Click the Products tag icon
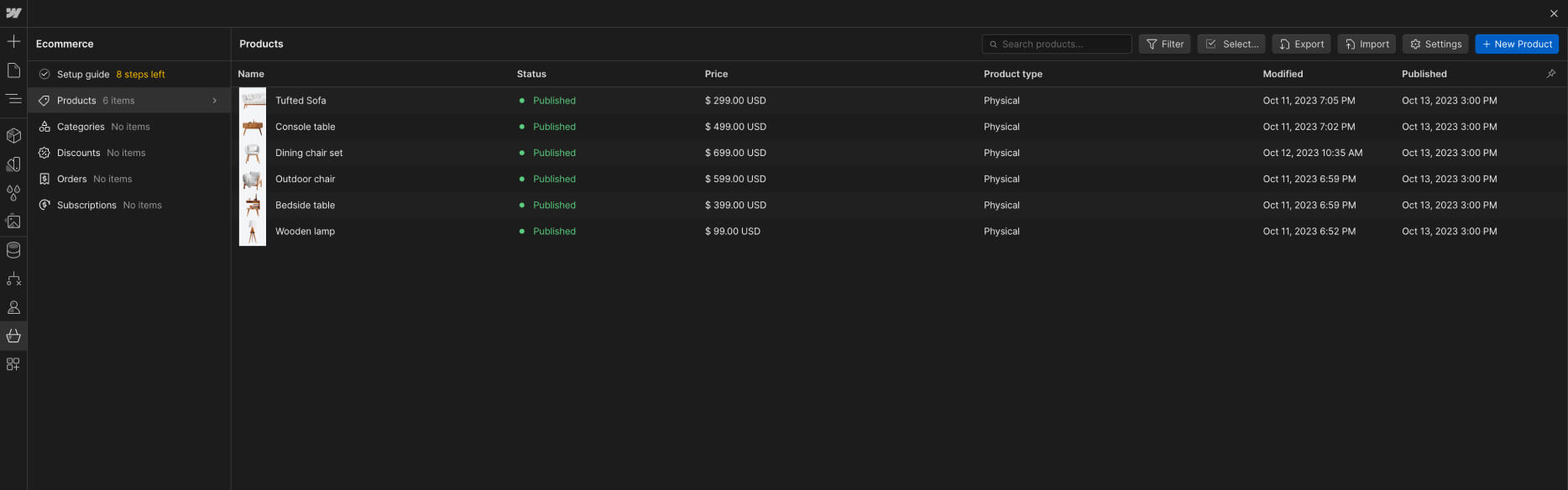This screenshot has width=1568, height=490. (x=44, y=100)
